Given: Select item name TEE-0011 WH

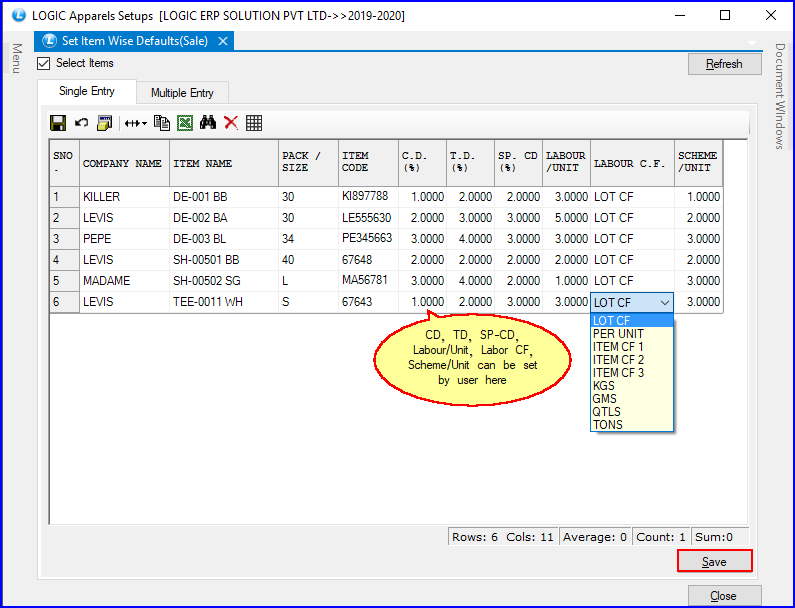Looking at the screenshot, I should coord(224,302).
